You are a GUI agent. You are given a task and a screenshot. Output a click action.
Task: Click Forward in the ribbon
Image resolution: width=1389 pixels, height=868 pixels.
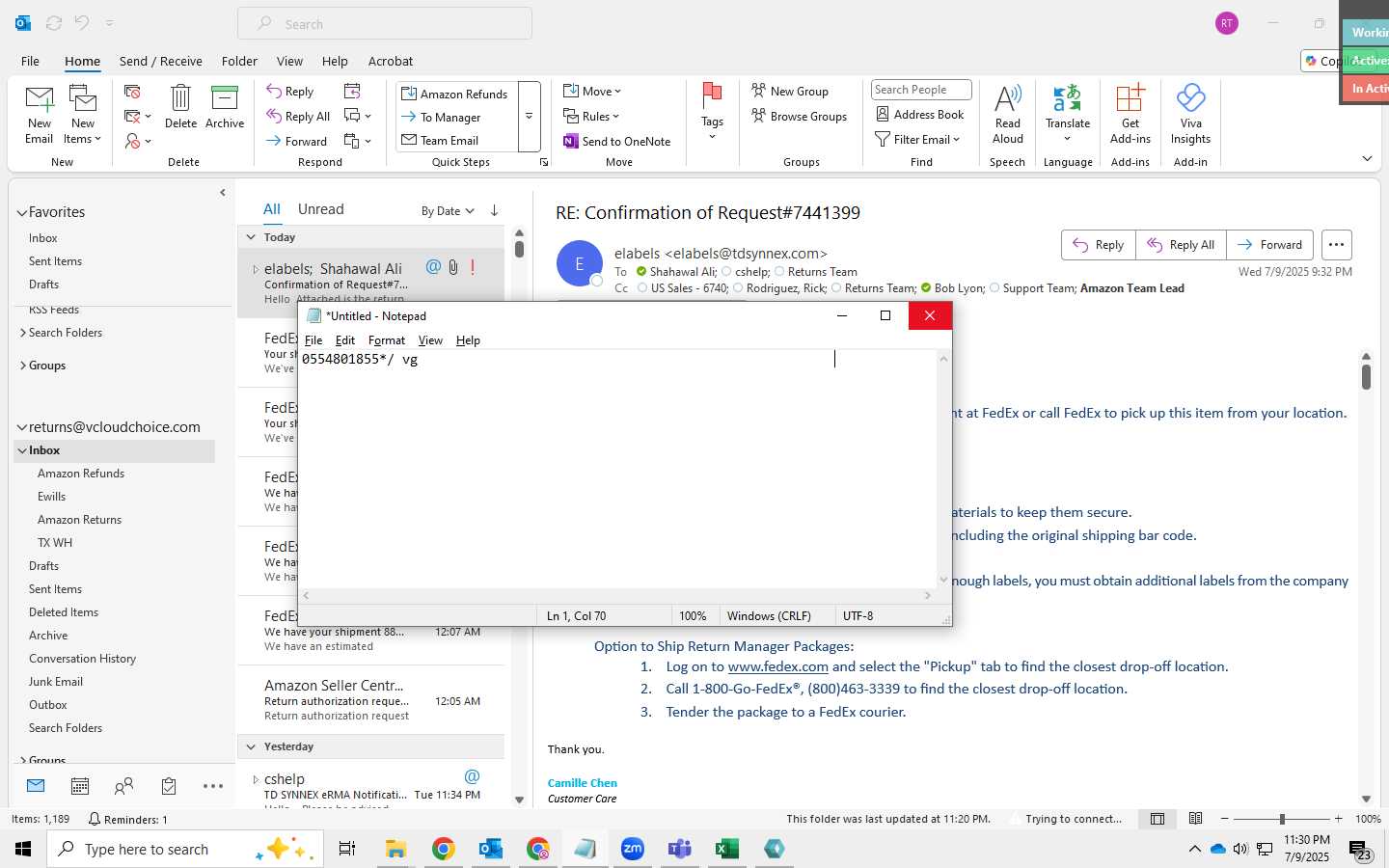[x=297, y=141]
